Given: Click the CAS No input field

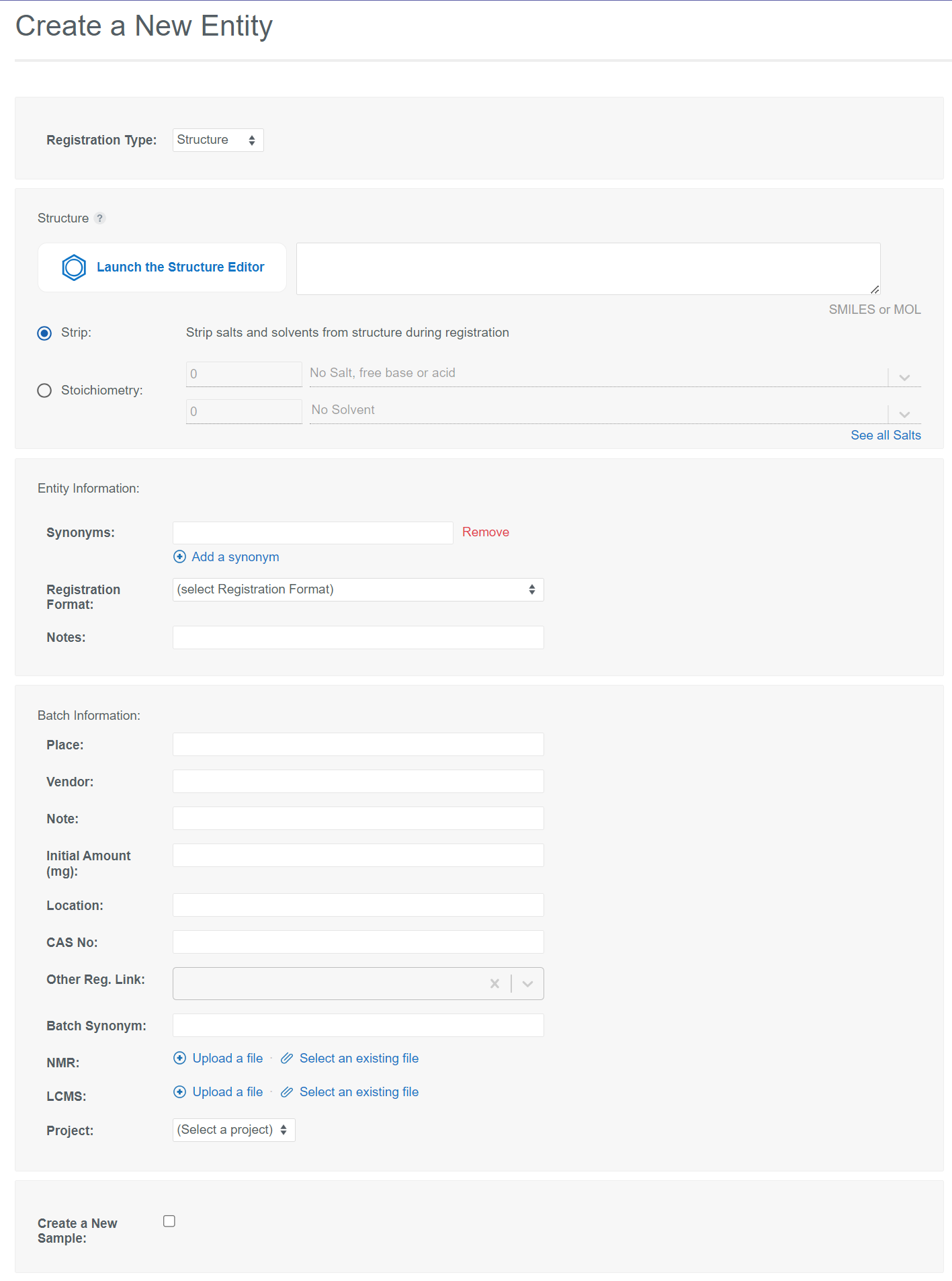Looking at the screenshot, I should coord(358,942).
